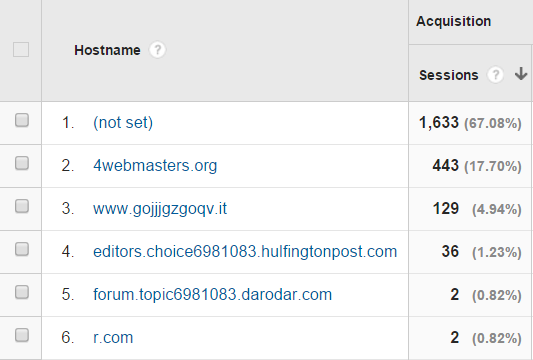Viewport: 533px width, 360px height.
Task: Open the (not set) hostname link
Action: pyautogui.click(x=123, y=122)
